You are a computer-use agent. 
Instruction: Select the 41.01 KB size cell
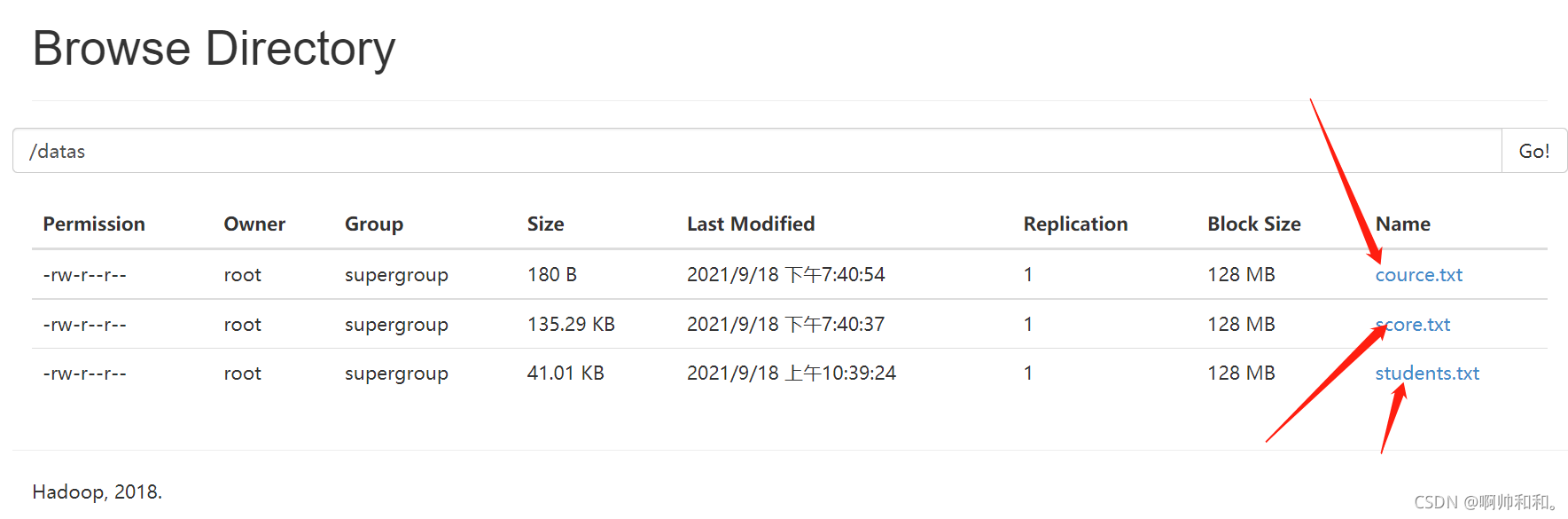click(x=566, y=374)
